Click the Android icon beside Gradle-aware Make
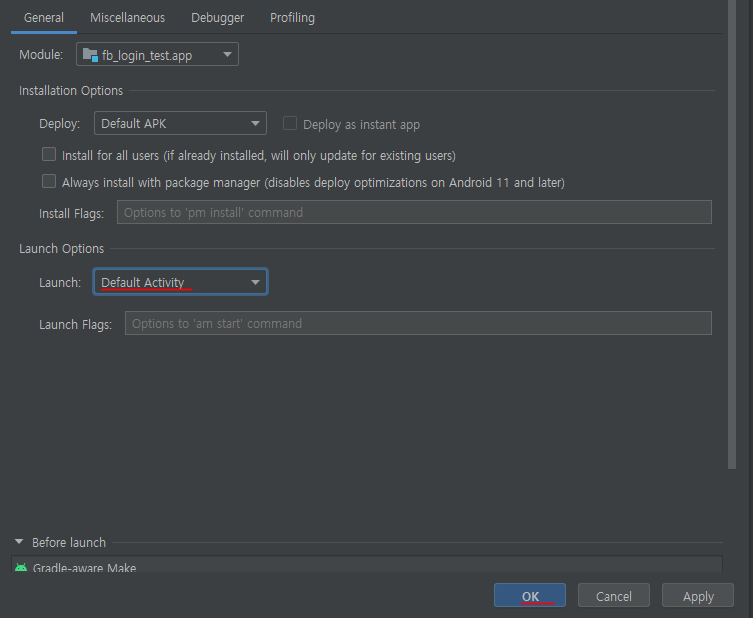Screen dimensions: 753x618 coord(21,567)
